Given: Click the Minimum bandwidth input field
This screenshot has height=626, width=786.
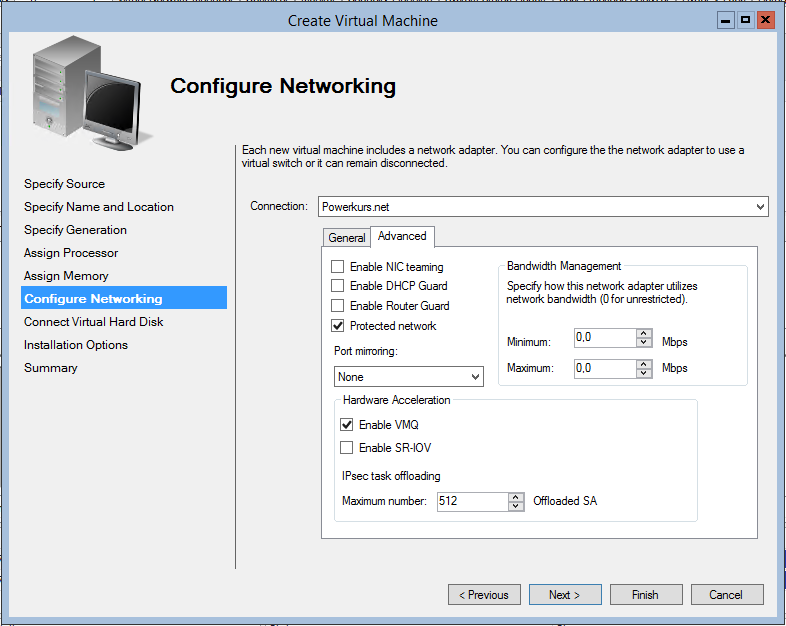Looking at the screenshot, I should (605, 338).
